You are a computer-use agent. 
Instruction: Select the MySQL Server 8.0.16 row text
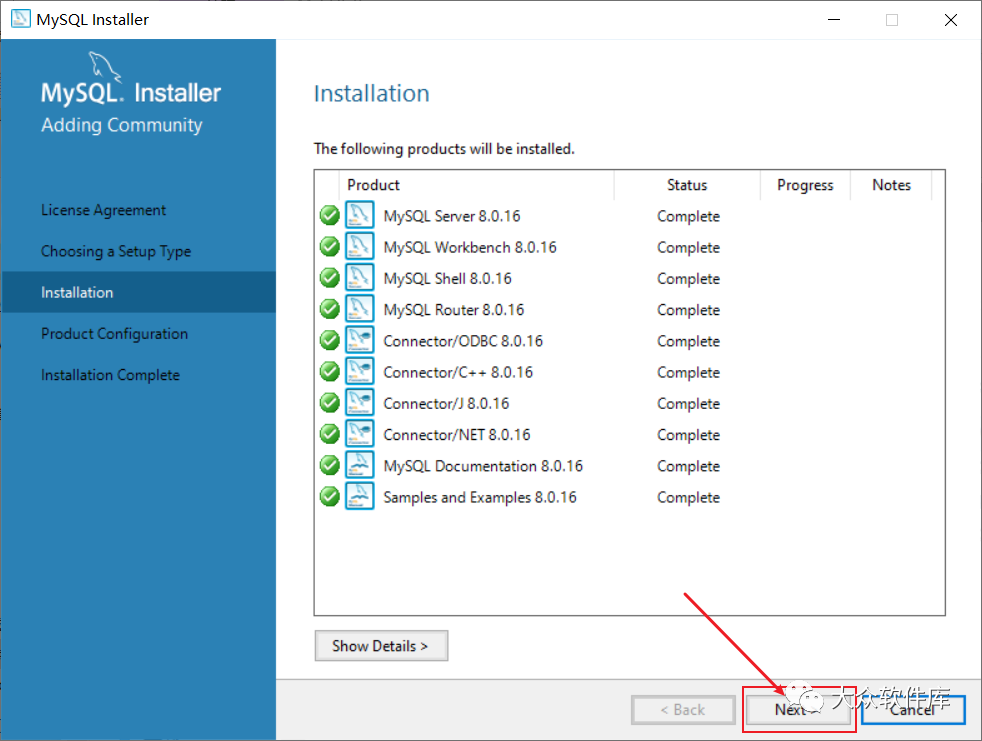[452, 216]
